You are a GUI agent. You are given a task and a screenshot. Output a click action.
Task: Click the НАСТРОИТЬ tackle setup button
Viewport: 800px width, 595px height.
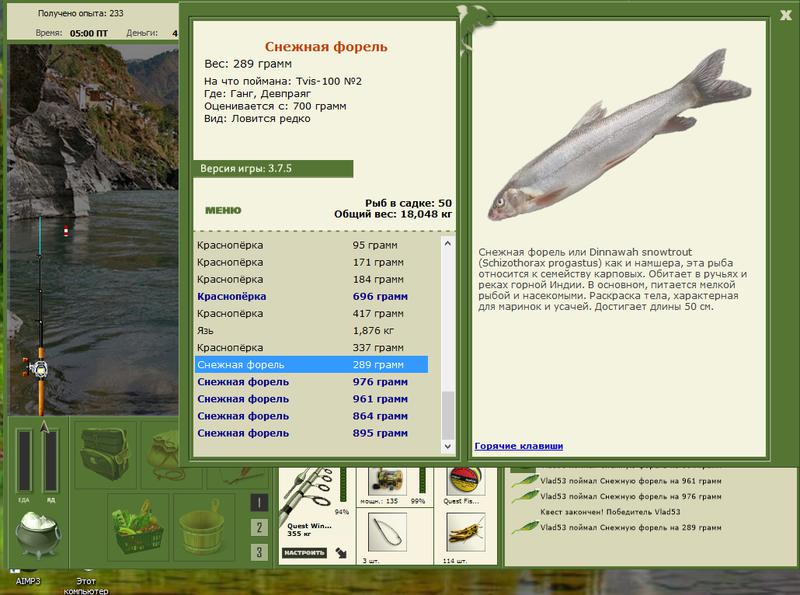coord(304,553)
